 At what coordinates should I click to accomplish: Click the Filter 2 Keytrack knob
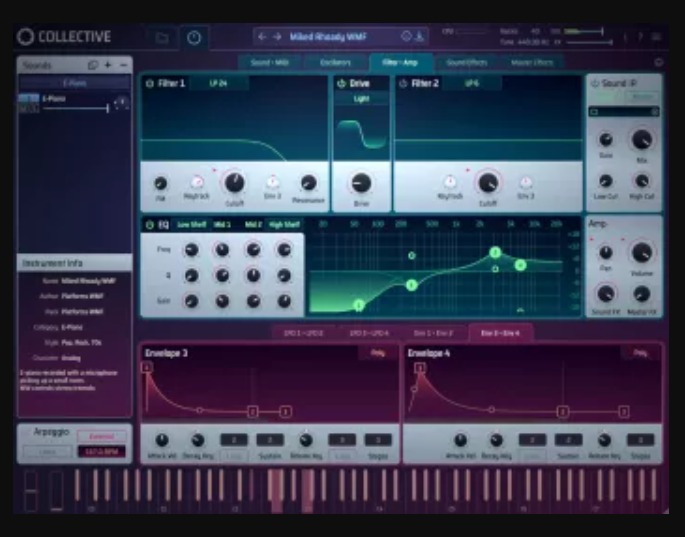450,181
